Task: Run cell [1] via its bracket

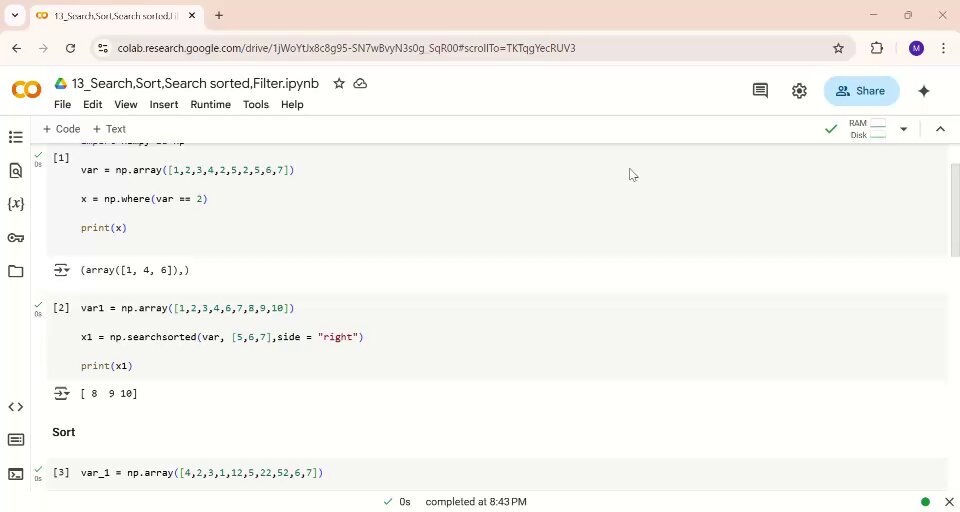Action: (x=61, y=158)
